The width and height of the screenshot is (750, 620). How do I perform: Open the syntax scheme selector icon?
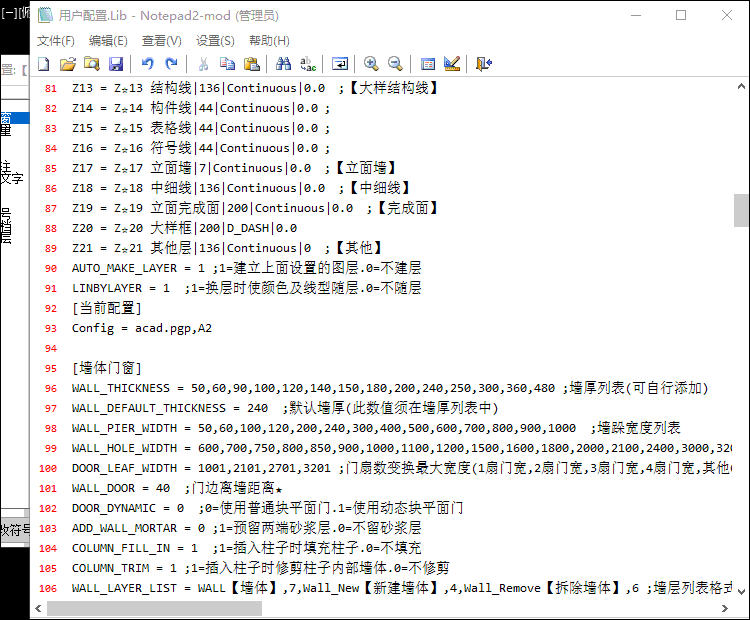coord(428,64)
